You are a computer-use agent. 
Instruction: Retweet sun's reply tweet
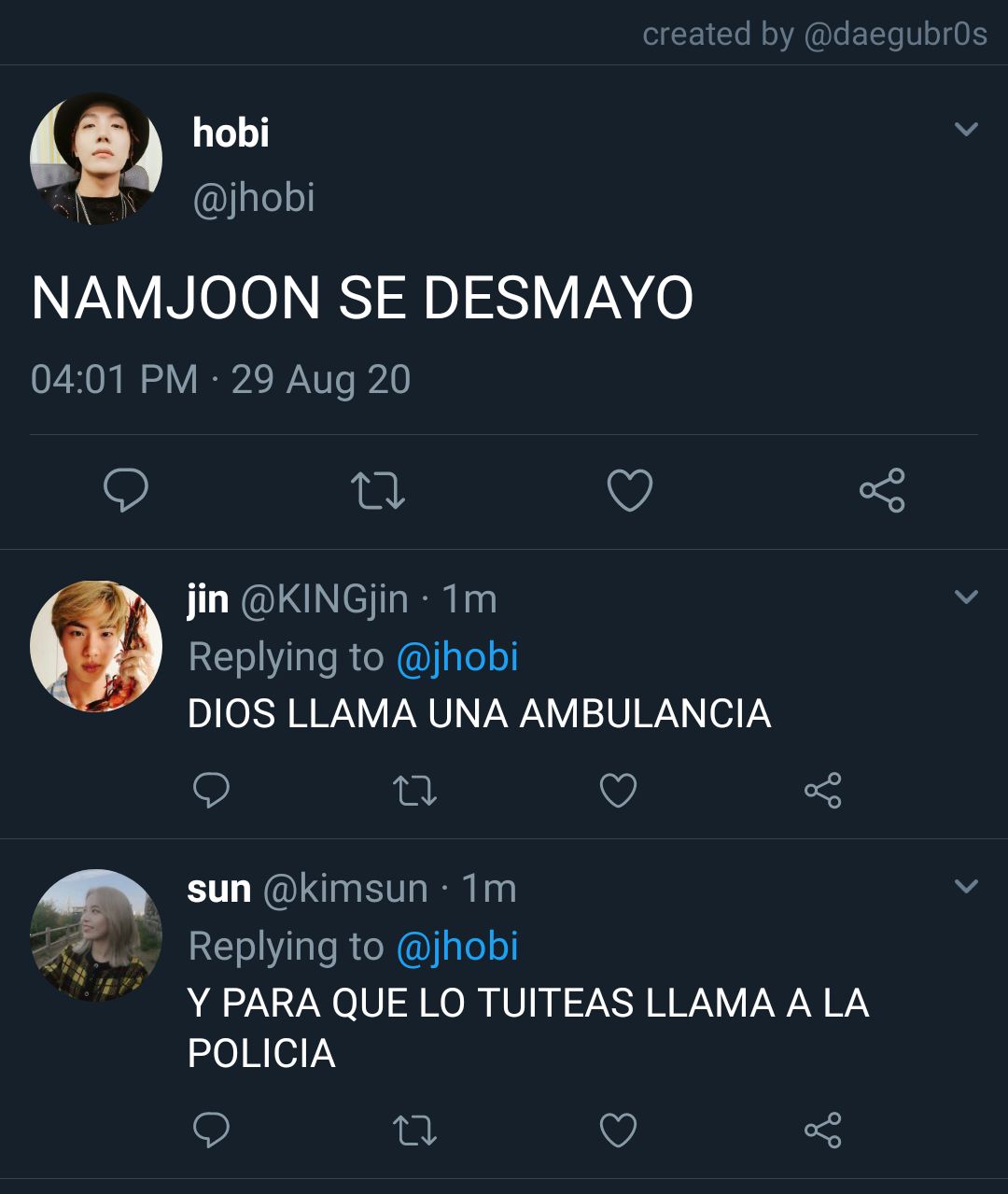(414, 1130)
